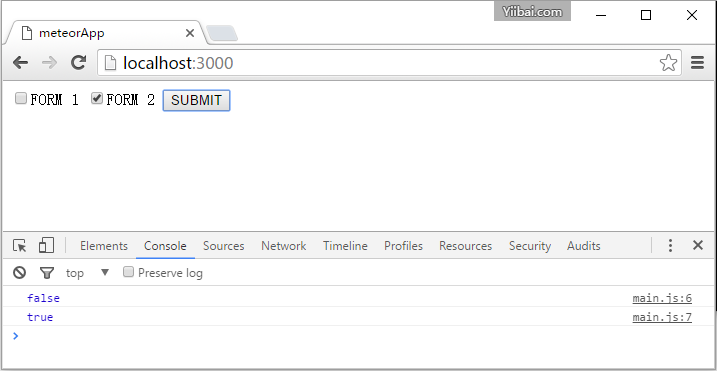Maximize the Chrome window
Image resolution: width=717 pixels, height=371 pixels.
[x=646, y=15]
